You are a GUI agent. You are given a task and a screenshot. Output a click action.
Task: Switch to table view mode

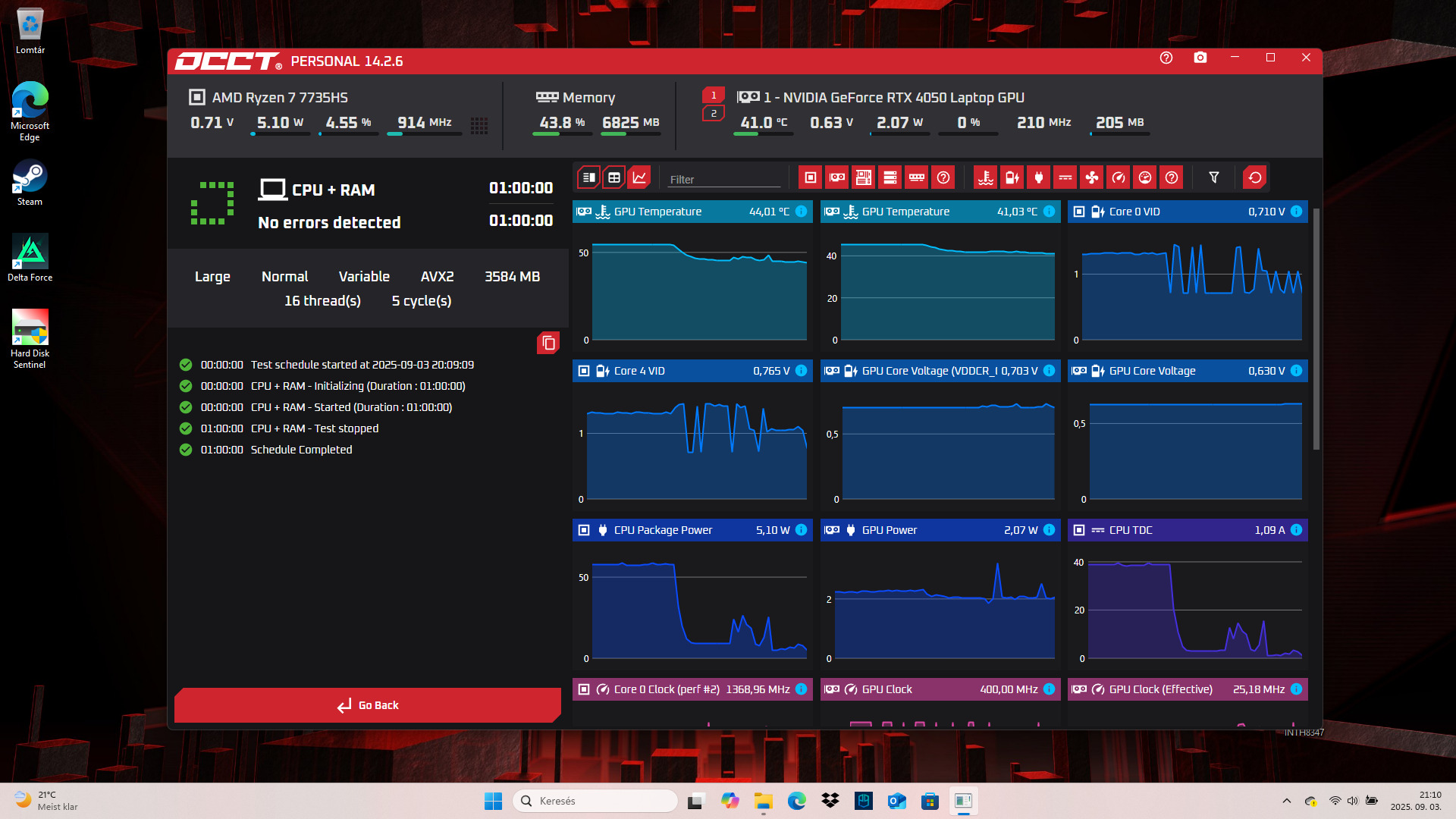(x=614, y=177)
